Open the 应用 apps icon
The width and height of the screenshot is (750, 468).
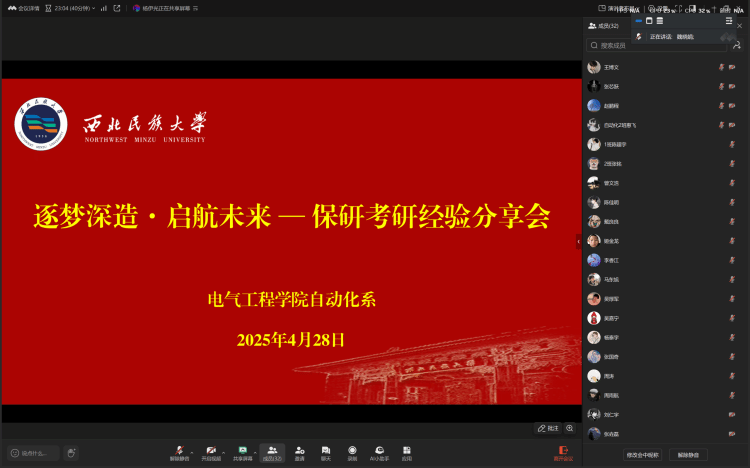(407, 450)
